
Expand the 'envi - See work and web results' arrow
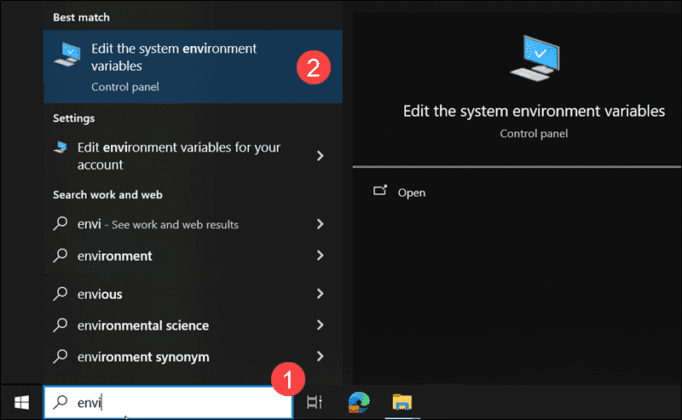[x=320, y=225]
